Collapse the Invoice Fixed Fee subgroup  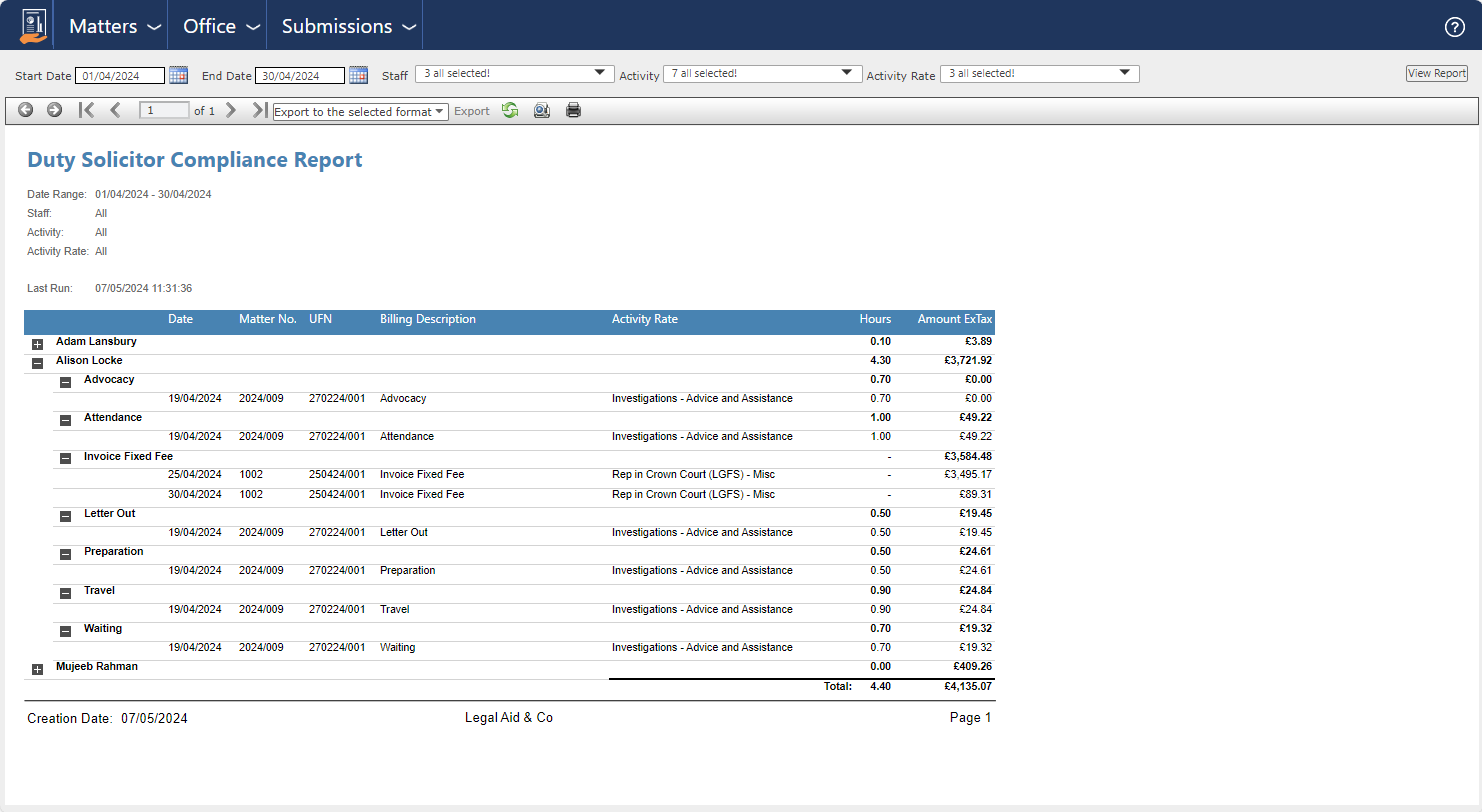tap(66, 459)
